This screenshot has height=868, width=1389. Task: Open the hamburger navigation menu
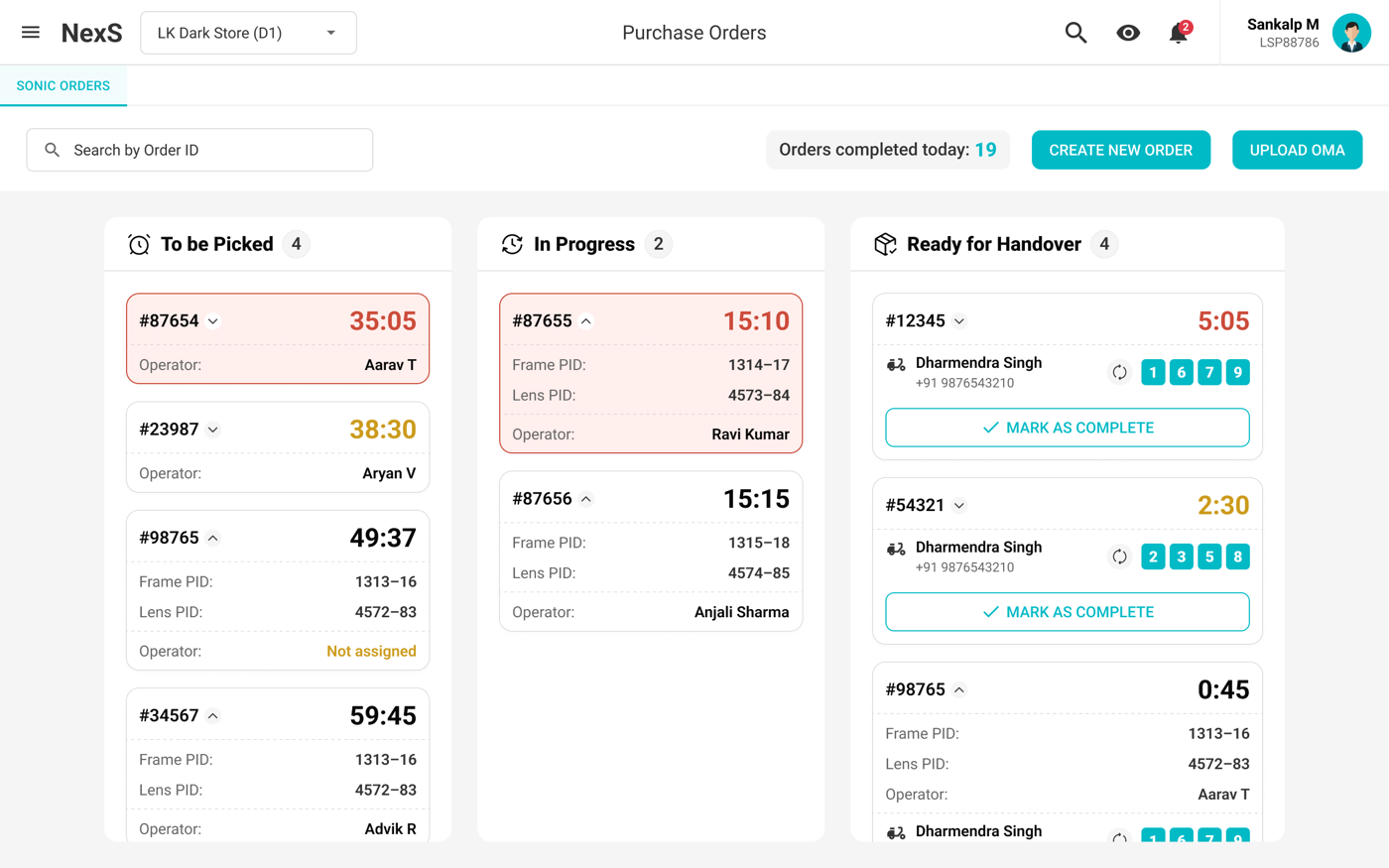click(x=31, y=33)
